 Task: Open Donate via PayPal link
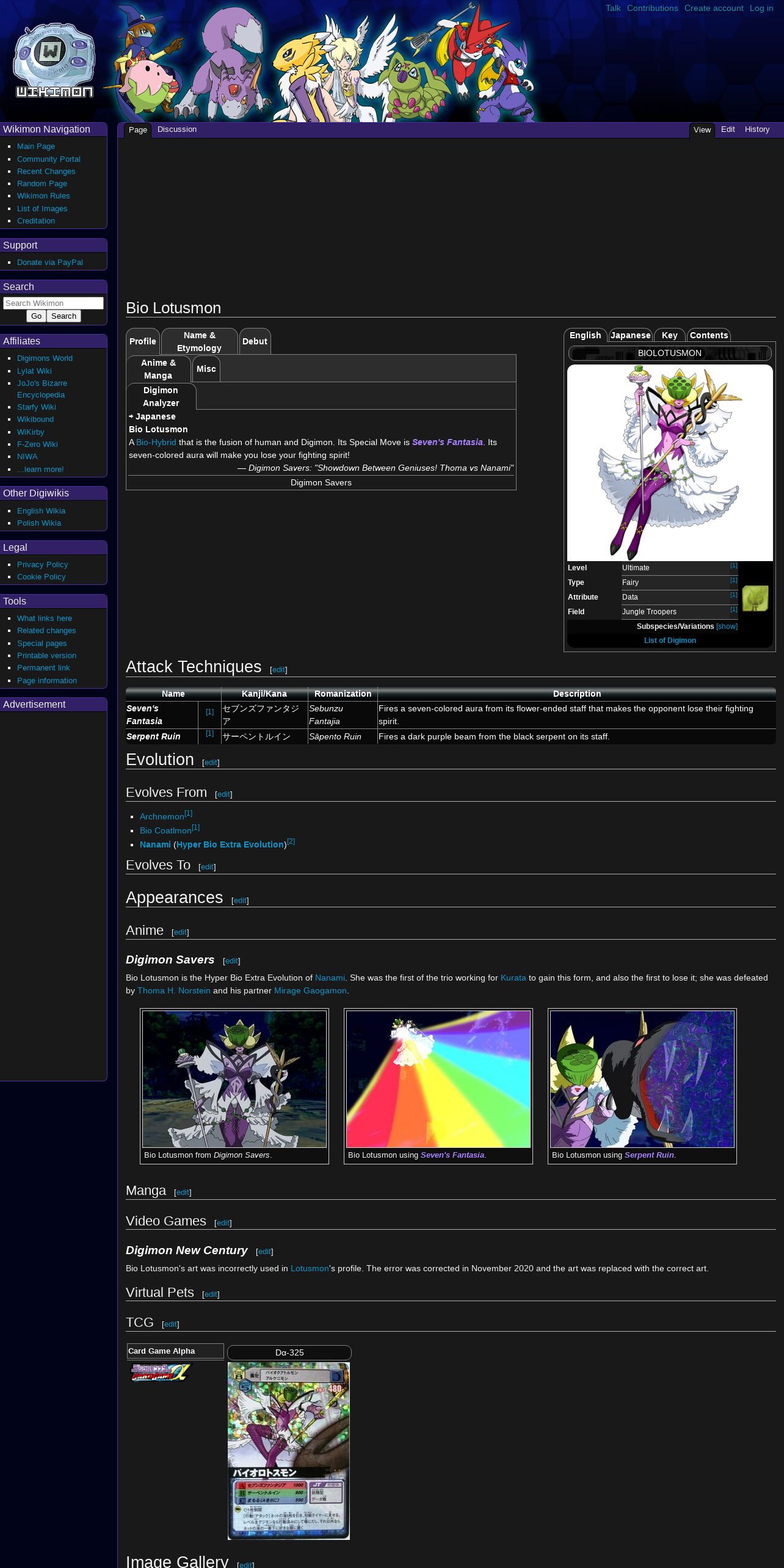50,263
